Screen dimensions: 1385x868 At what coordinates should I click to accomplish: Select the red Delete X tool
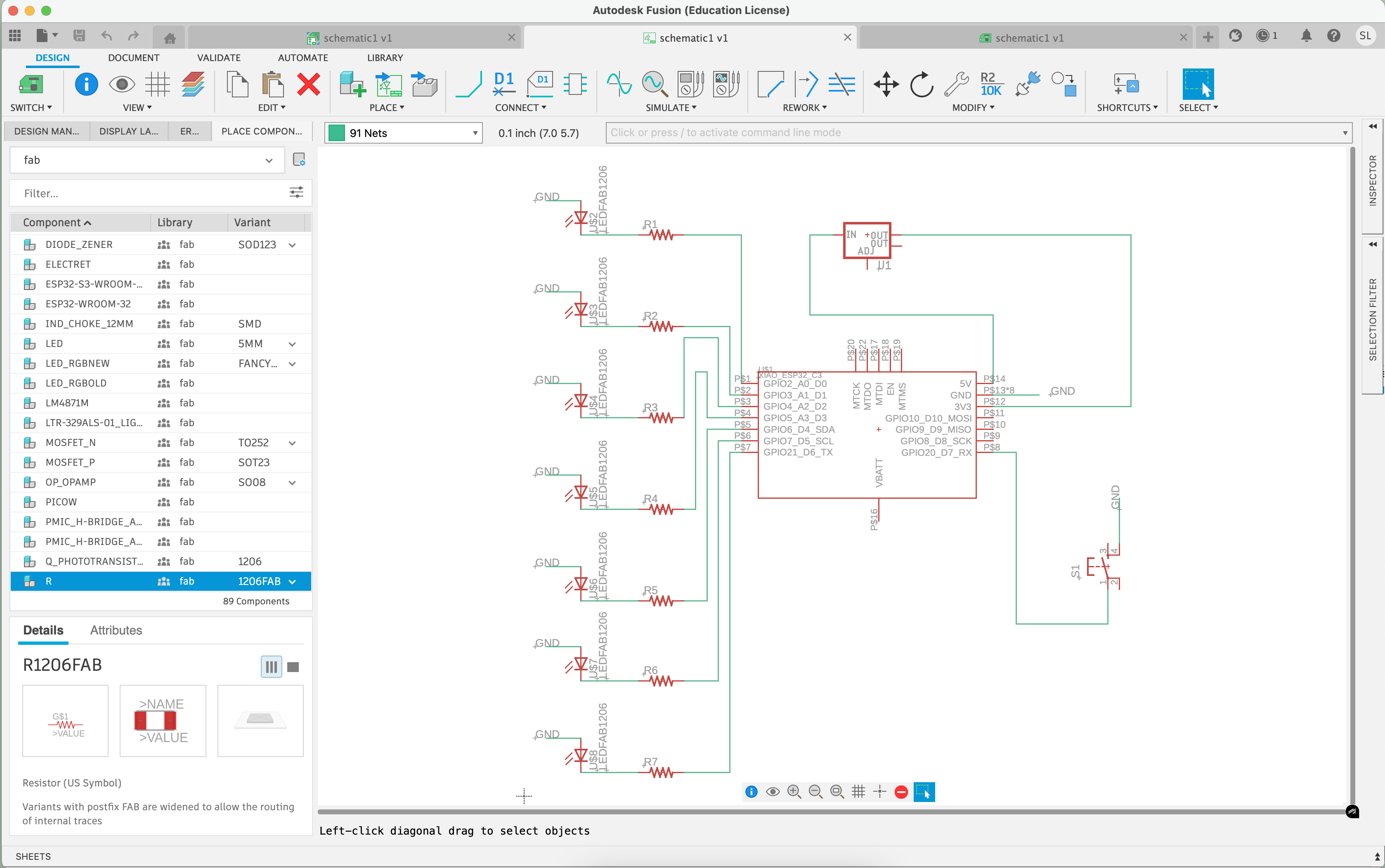point(308,85)
